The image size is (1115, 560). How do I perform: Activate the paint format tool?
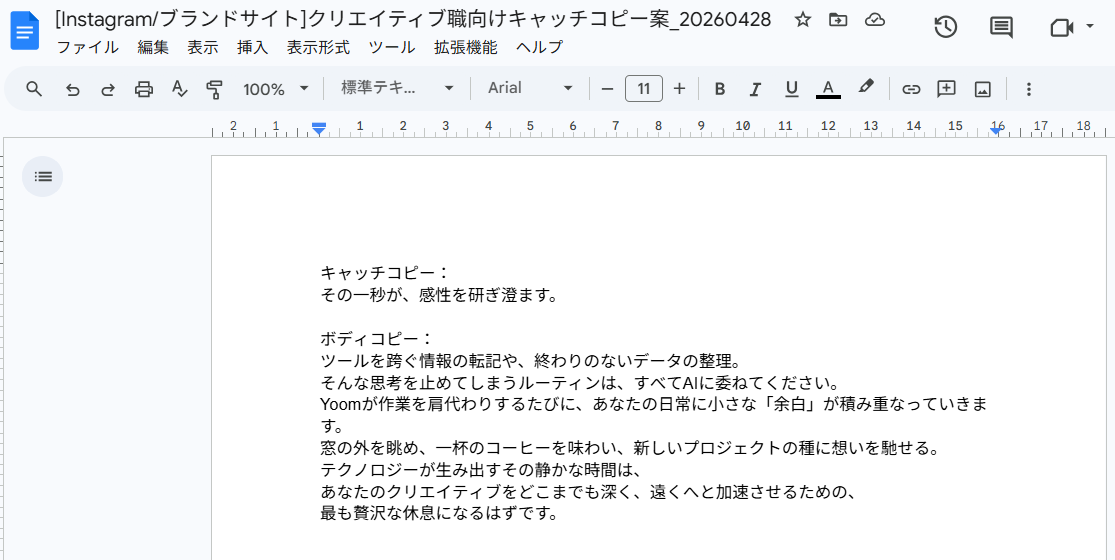(x=214, y=89)
